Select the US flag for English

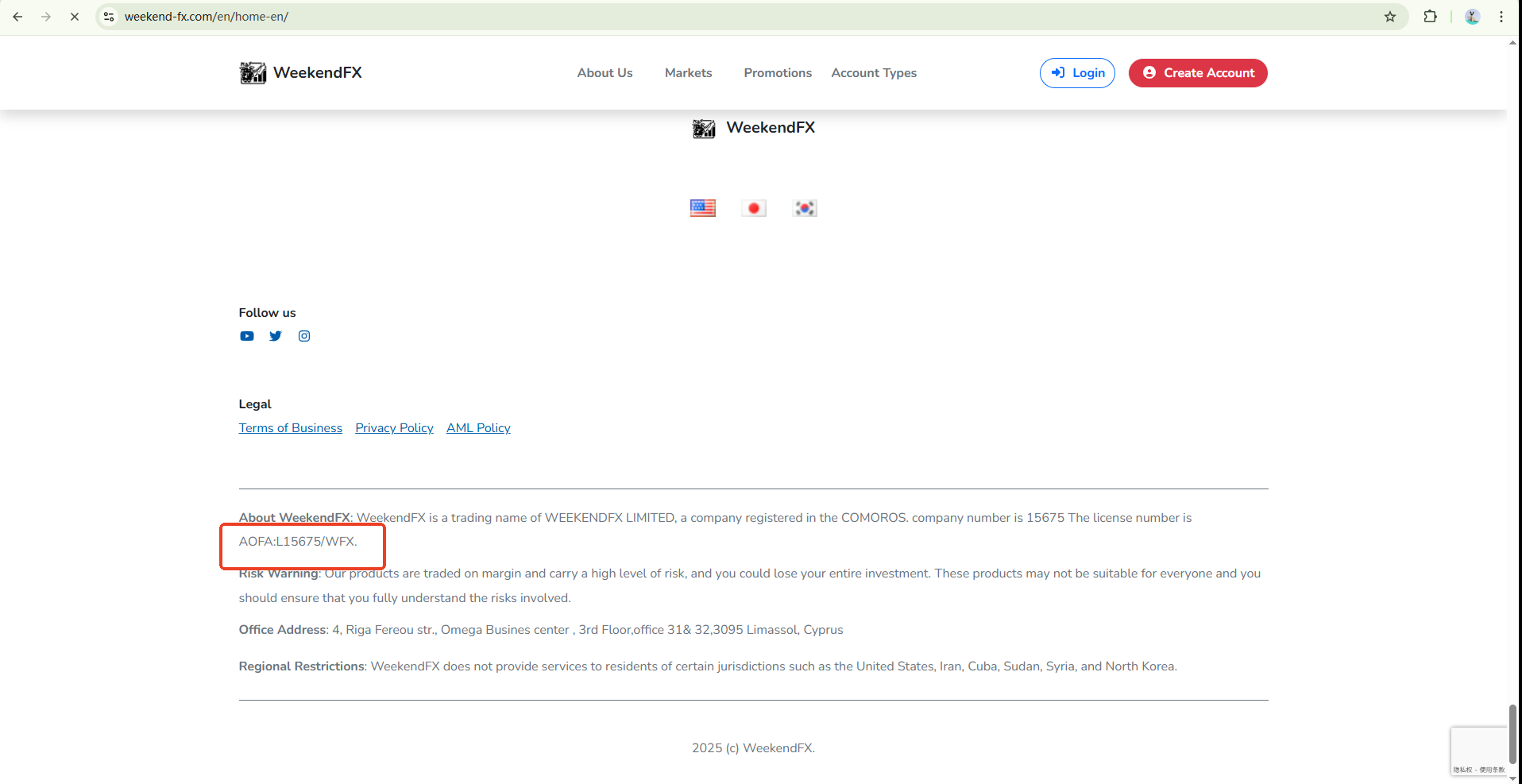[x=703, y=208]
